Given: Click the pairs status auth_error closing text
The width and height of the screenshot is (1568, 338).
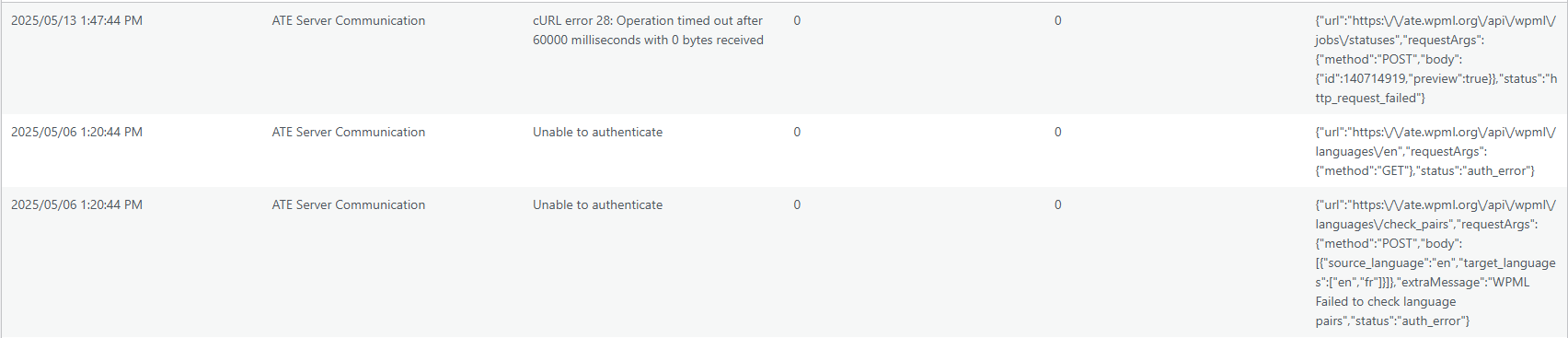Looking at the screenshot, I should tap(1392, 321).
